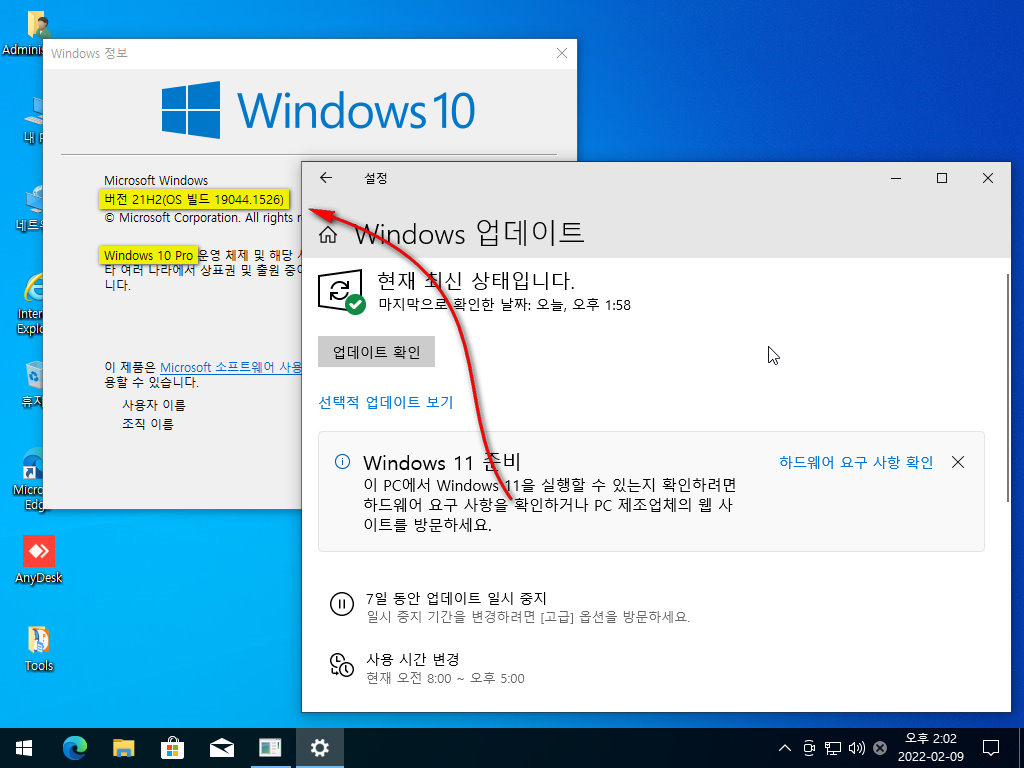Click the update status sync icon
The height and width of the screenshot is (768, 1024).
click(341, 290)
